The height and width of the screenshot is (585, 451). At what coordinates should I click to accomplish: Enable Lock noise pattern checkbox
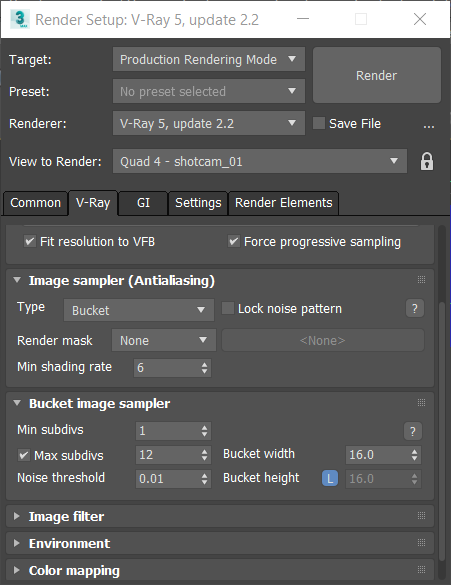pos(228,308)
